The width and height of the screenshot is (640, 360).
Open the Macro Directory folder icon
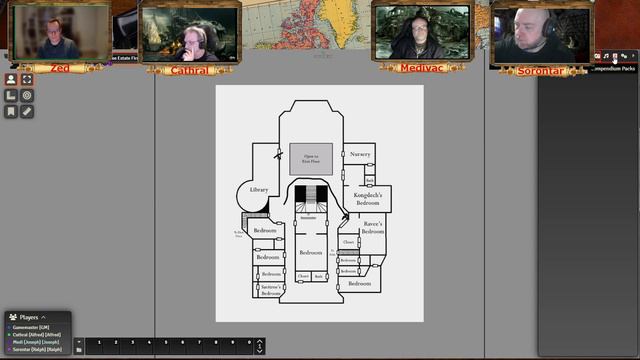pos(79,350)
